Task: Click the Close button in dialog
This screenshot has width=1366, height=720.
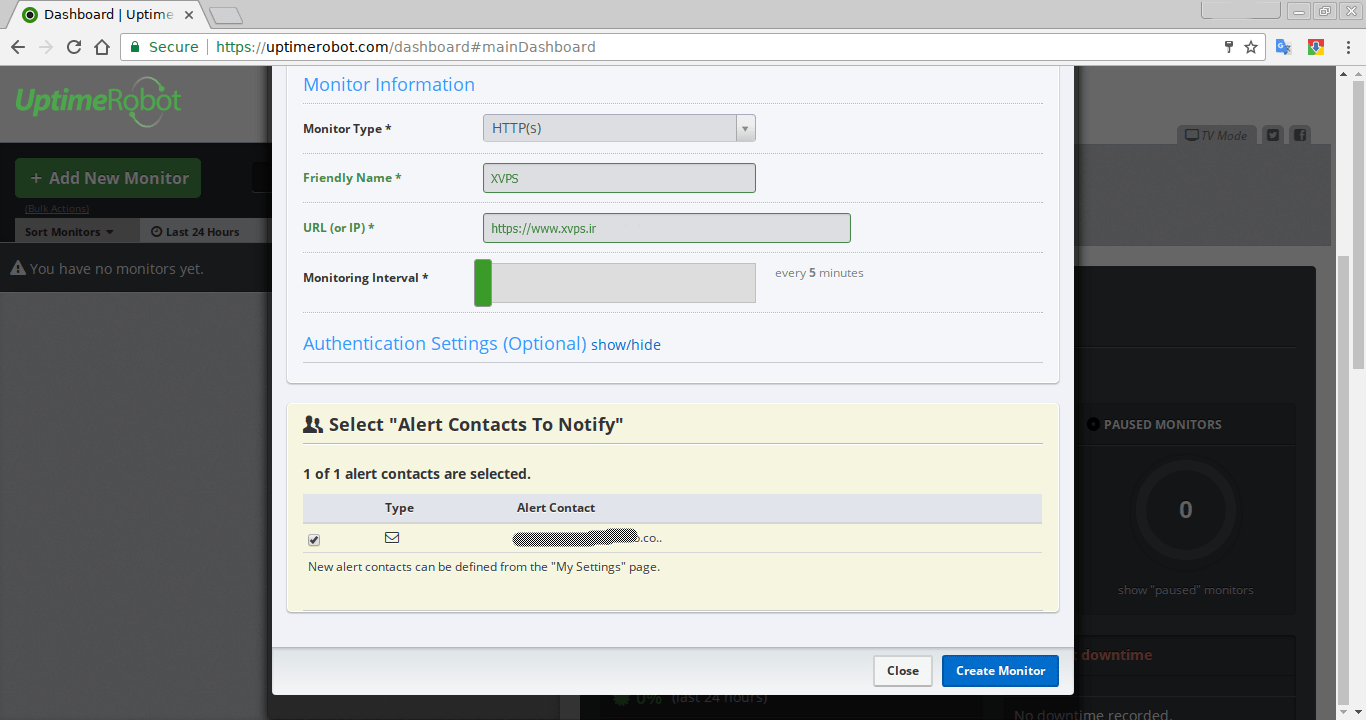Action: tap(903, 671)
